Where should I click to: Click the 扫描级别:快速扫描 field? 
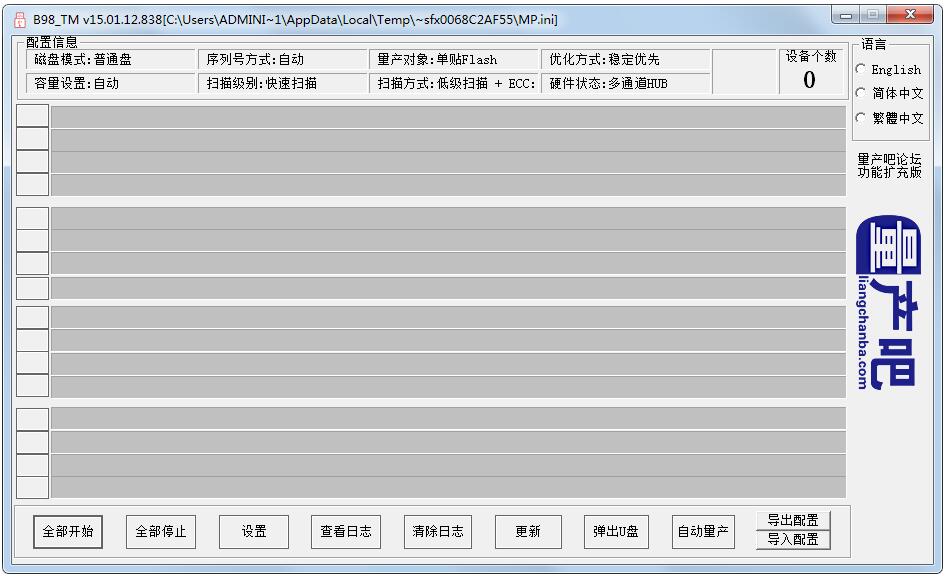coord(282,83)
